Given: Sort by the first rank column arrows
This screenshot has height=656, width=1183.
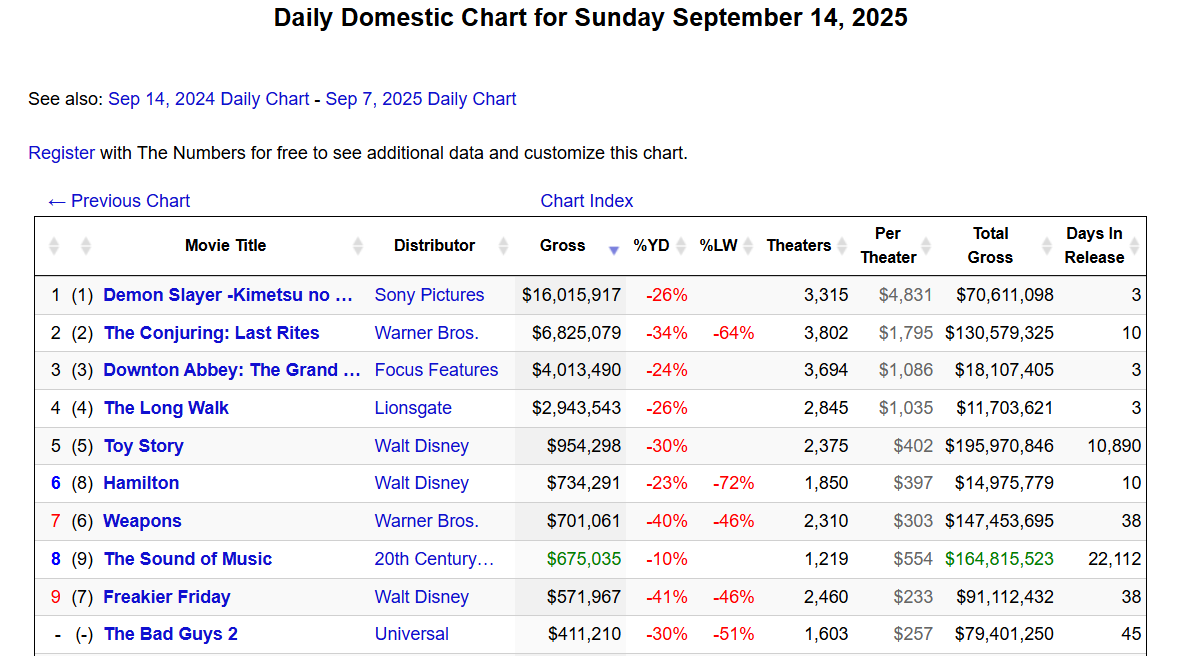Looking at the screenshot, I should click(x=54, y=246).
